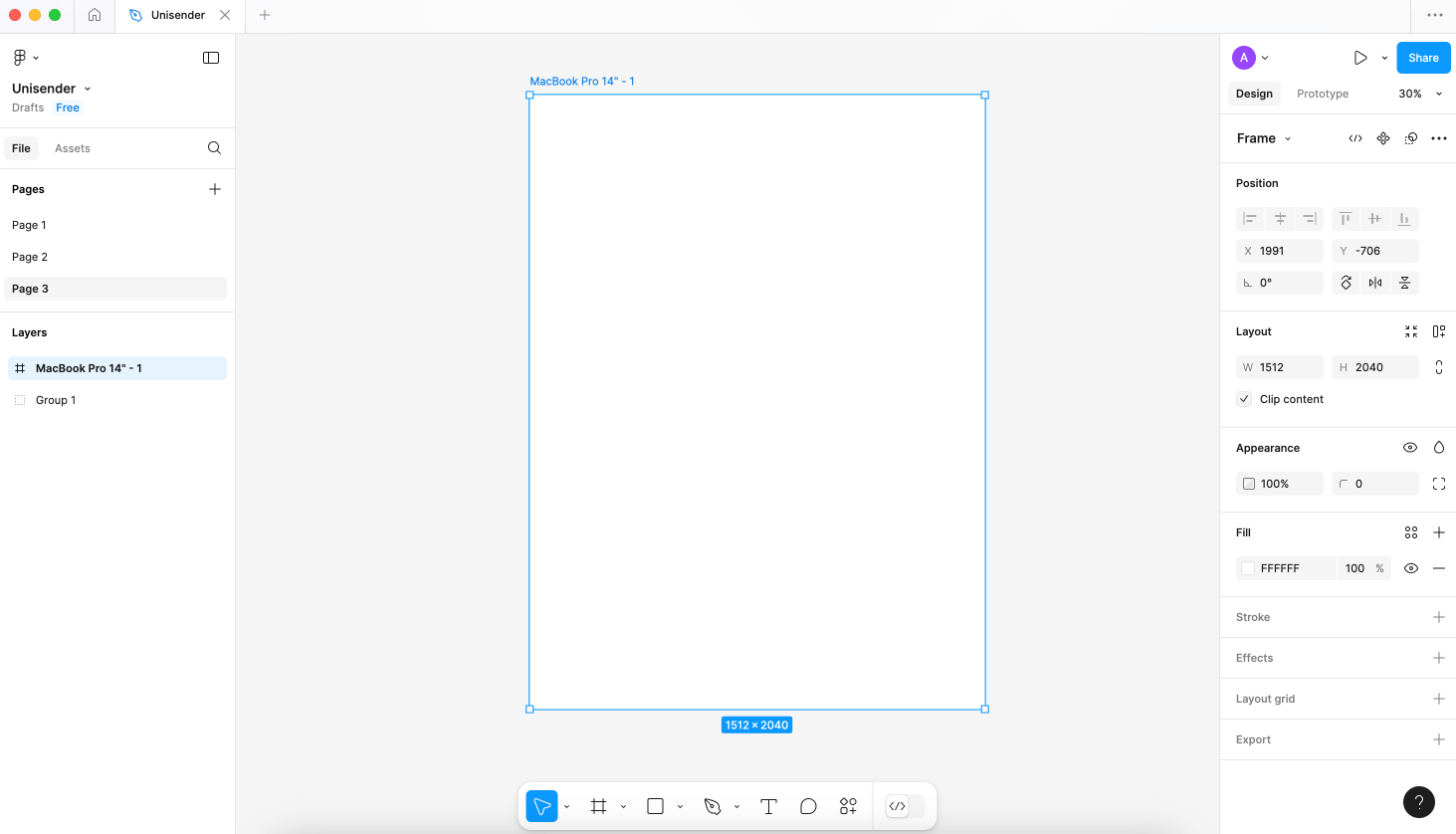The height and width of the screenshot is (834, 1456).
Task: Add a new page with plus
Action: tap(215, 189)
